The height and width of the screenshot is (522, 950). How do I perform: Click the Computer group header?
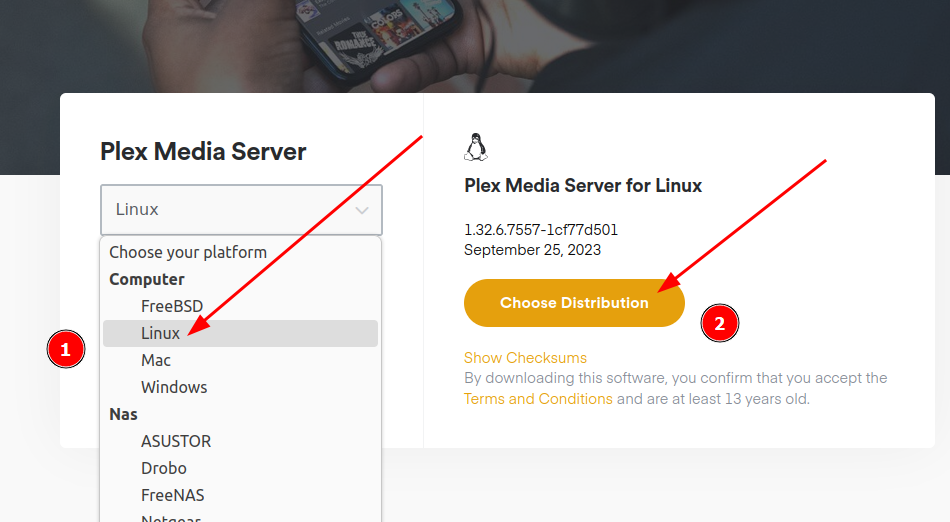point(147,279)
